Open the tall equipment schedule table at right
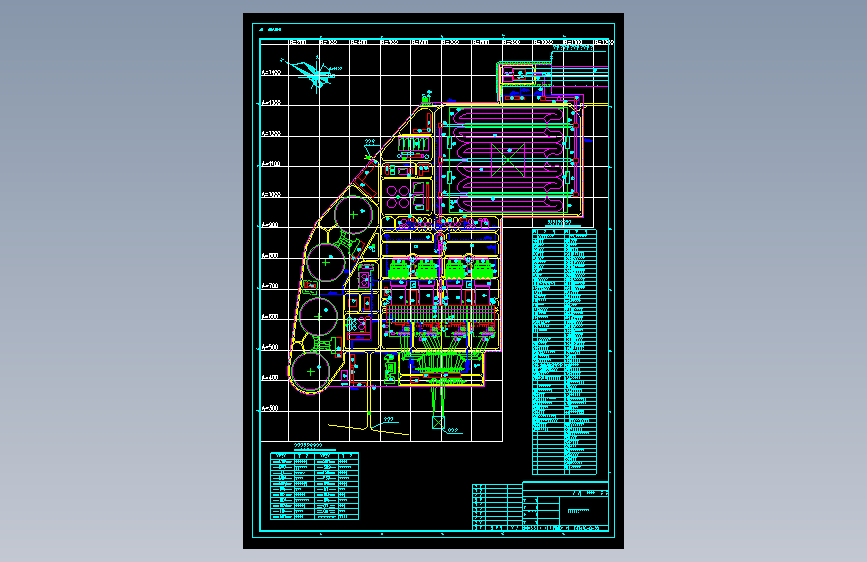The image size is (867, 562). 564,352
